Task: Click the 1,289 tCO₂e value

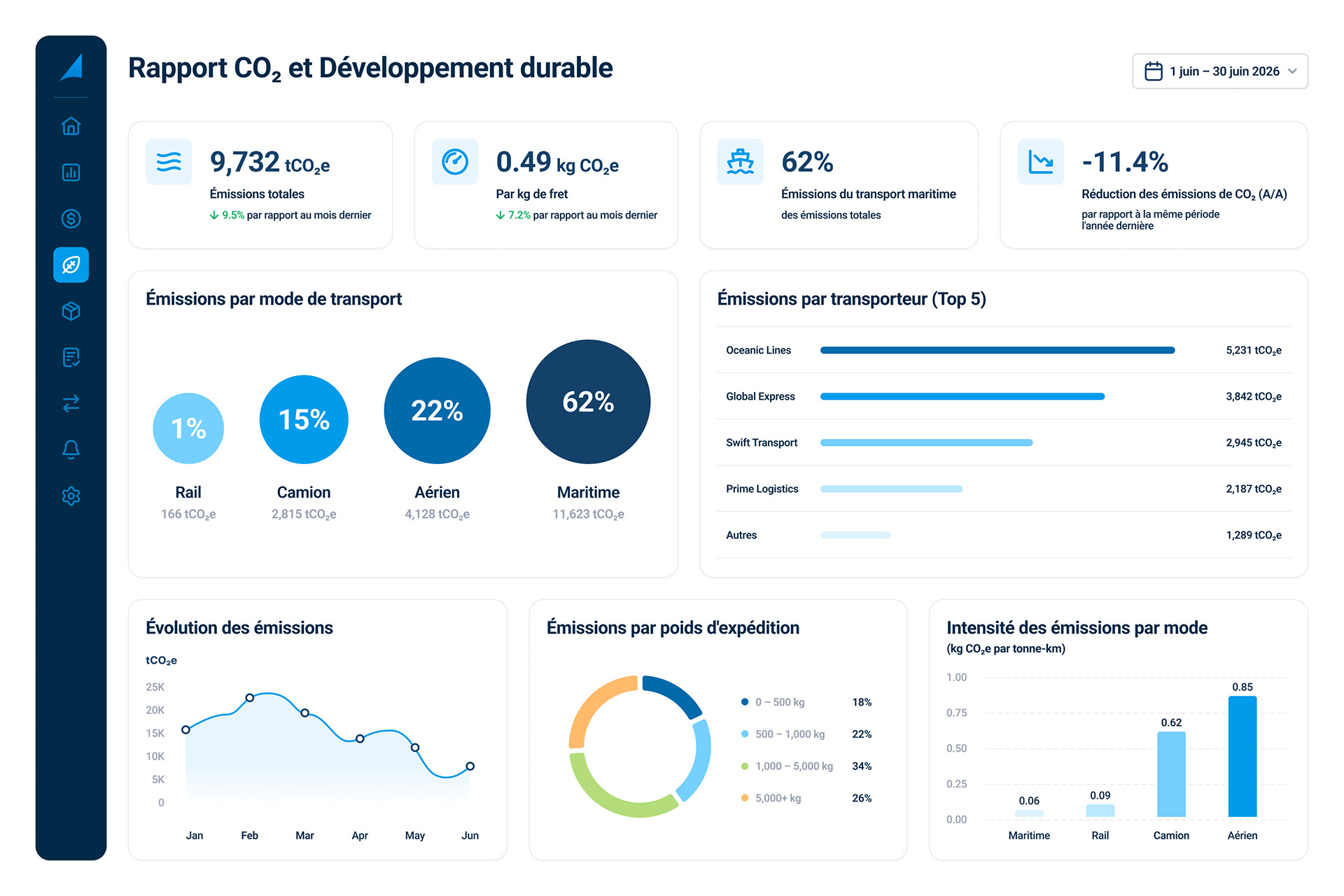Action: coord(1253,535)
